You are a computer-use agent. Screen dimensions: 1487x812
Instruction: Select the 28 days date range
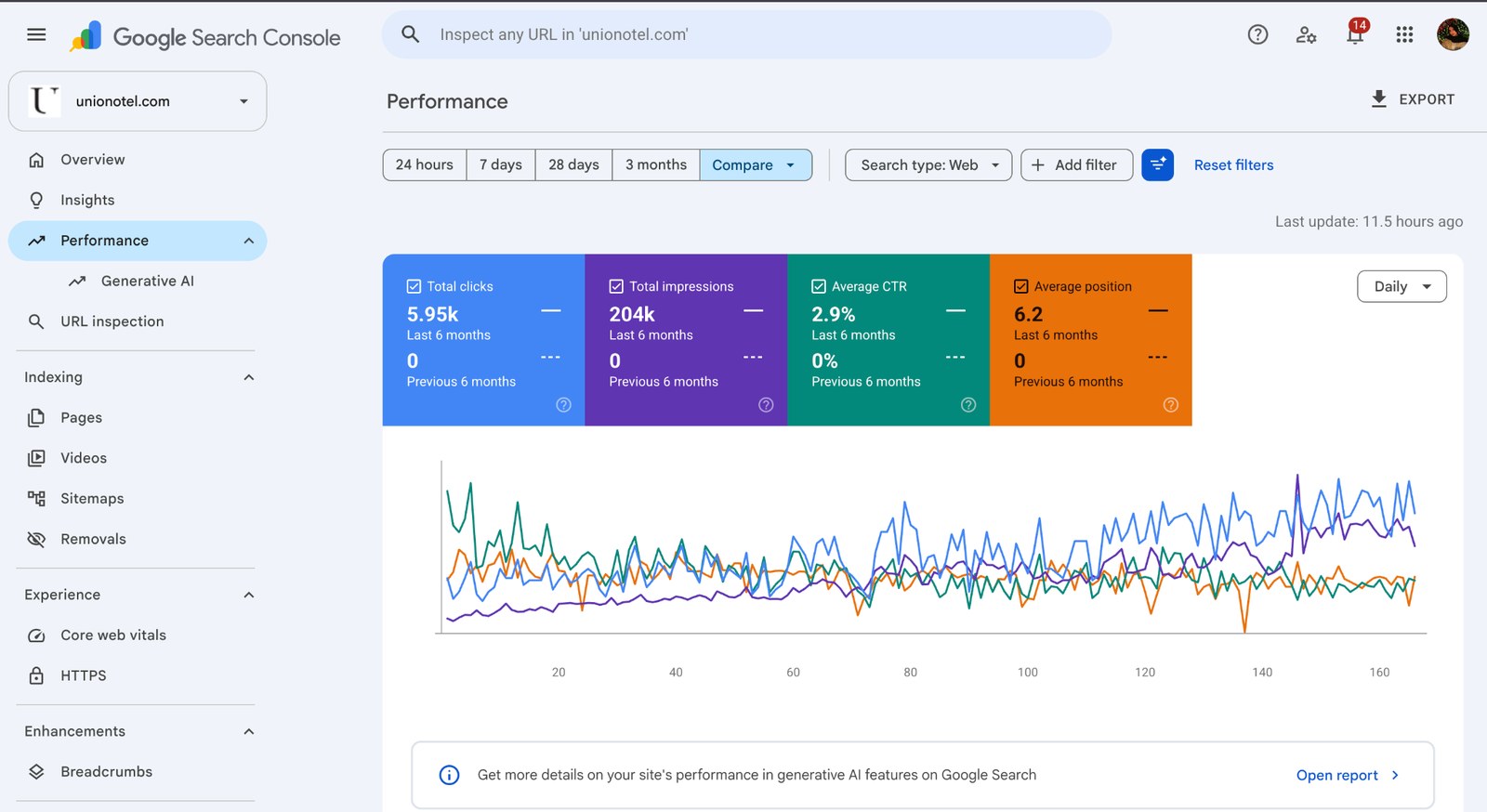point(573,164)
